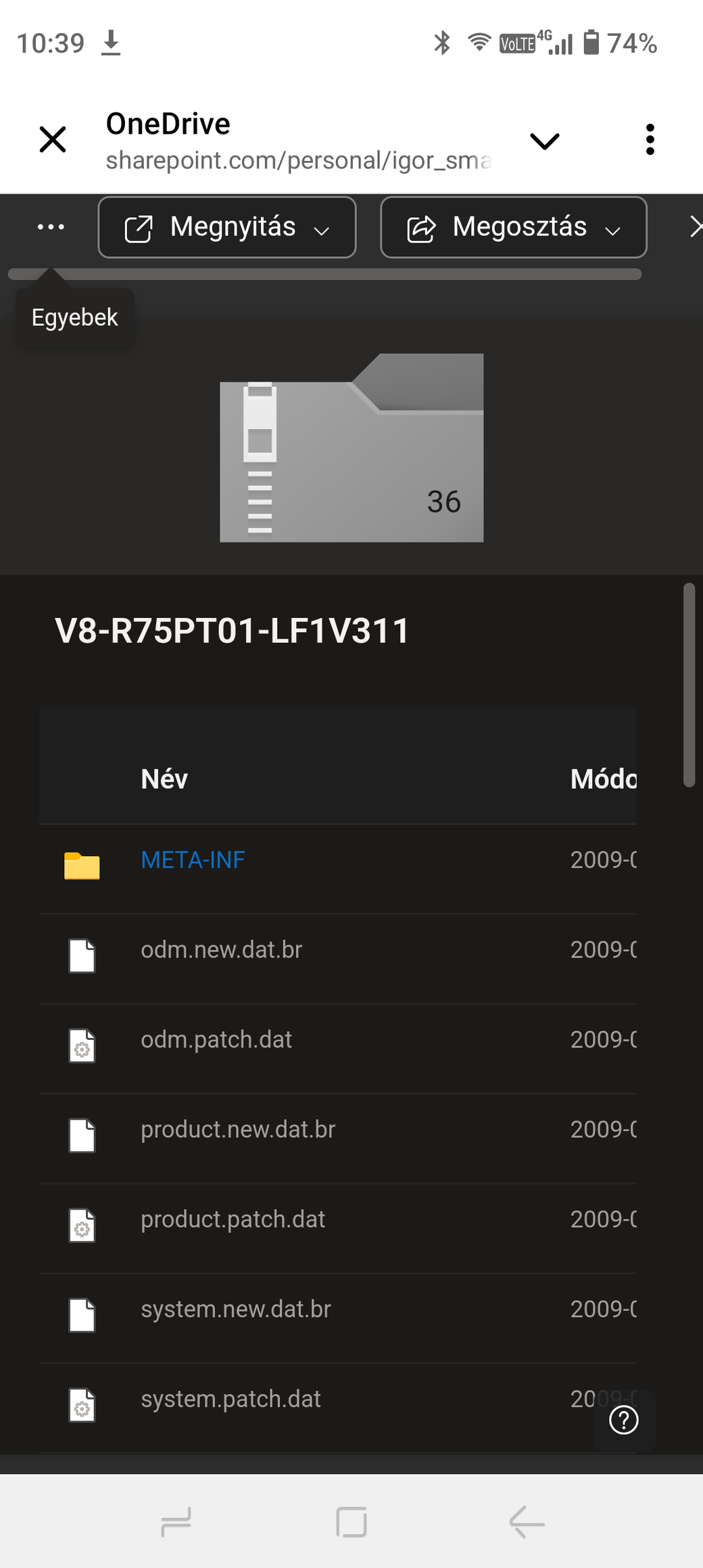Viewport: 703px width, 1568px height.
Task: Tap the Android back navigation button
Action: 527,1523
